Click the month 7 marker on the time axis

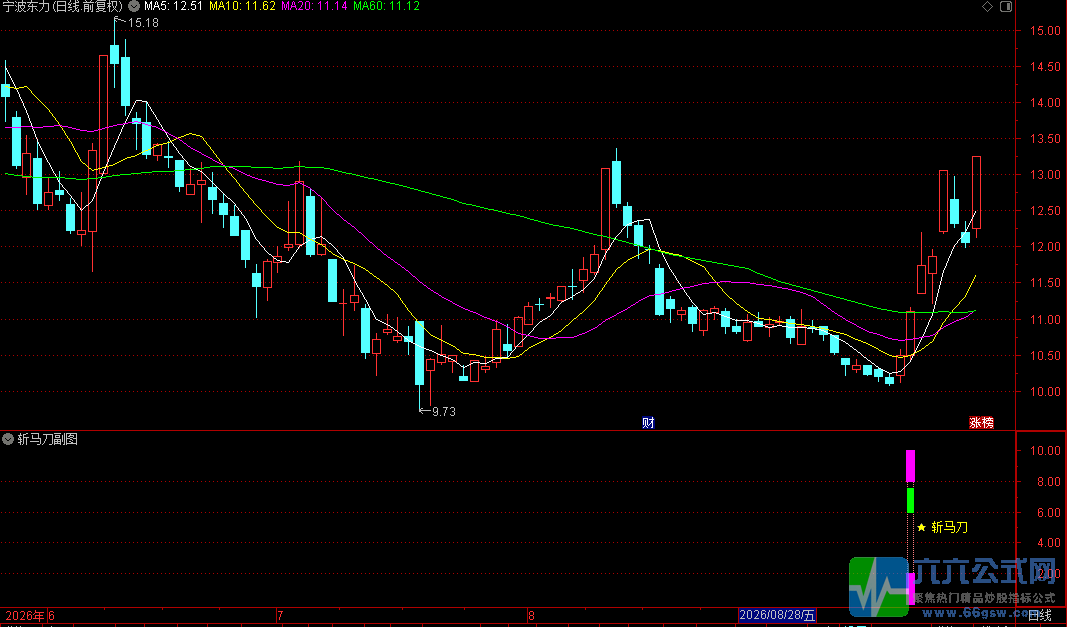[280, 616]
